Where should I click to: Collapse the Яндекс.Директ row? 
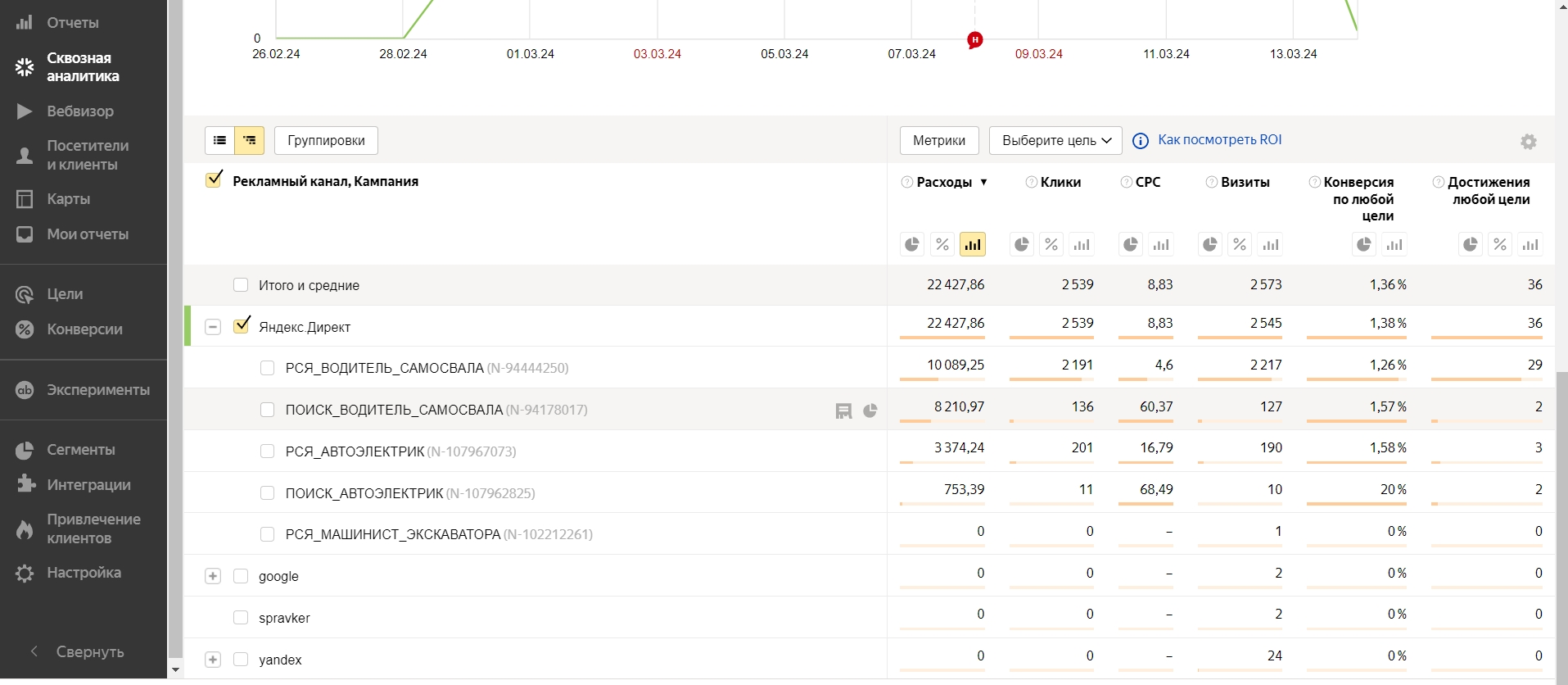pos(213,327)
